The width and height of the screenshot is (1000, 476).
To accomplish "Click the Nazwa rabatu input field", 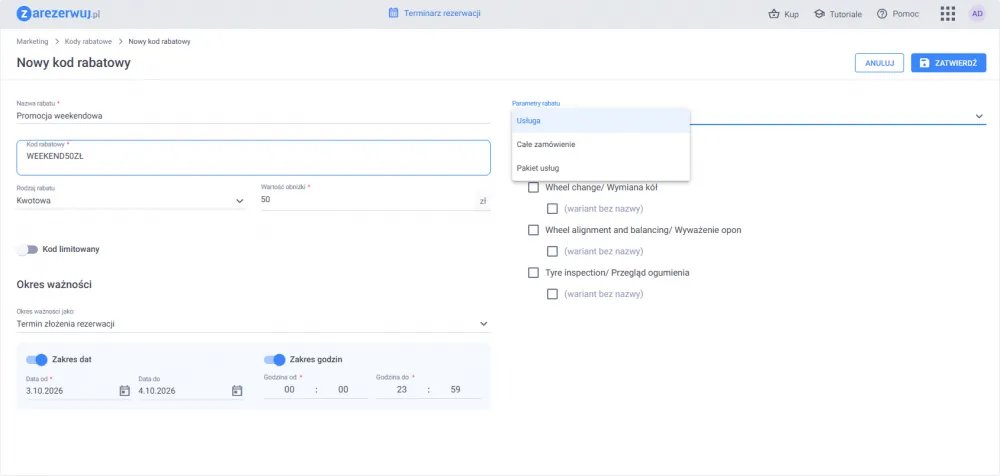I will pos(253,116).
